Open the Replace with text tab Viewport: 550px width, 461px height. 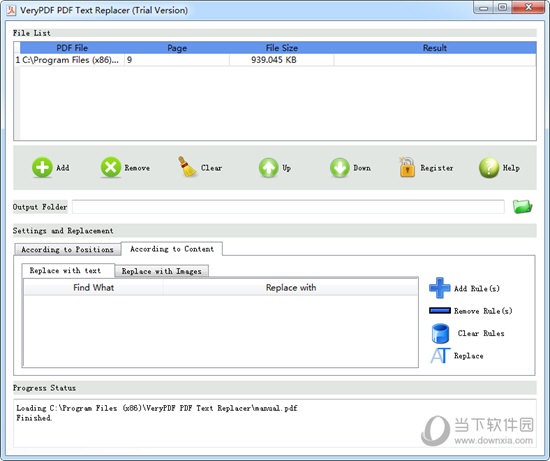68,270
